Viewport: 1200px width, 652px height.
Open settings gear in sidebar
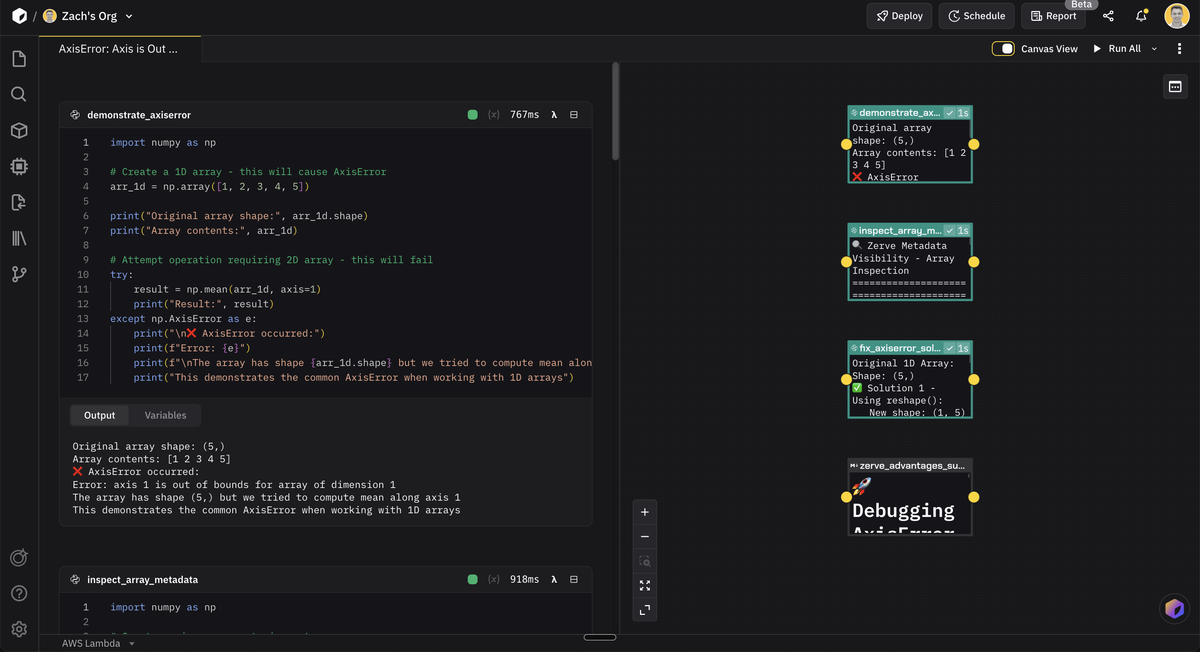[18, 629]
